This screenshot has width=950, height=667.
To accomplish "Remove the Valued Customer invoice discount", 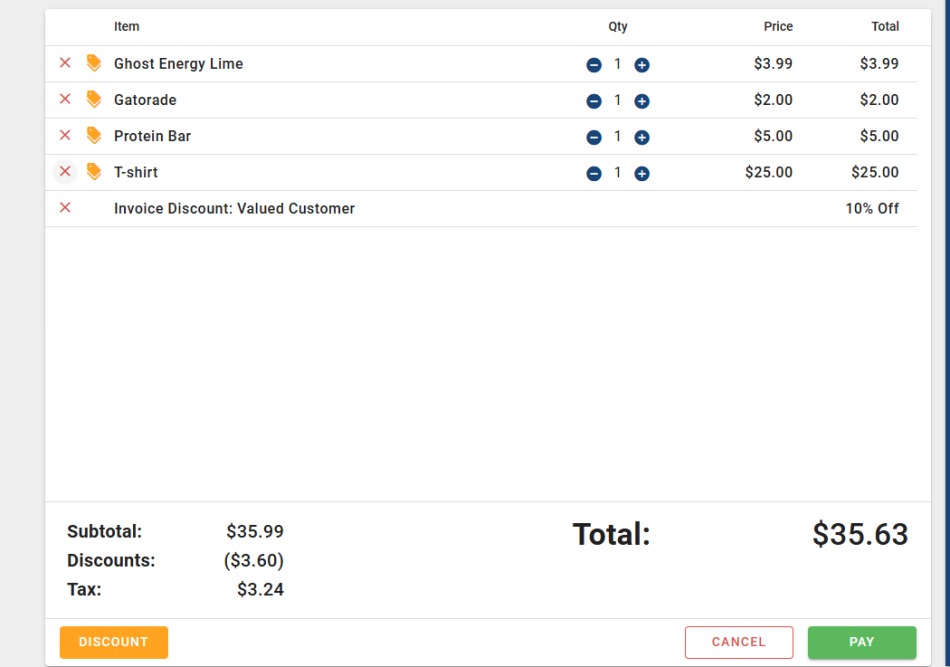I will (65, 208).
